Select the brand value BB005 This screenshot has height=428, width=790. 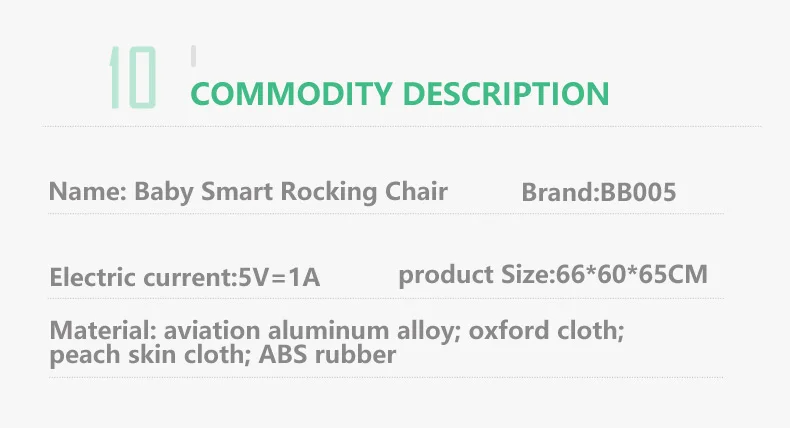638,193
